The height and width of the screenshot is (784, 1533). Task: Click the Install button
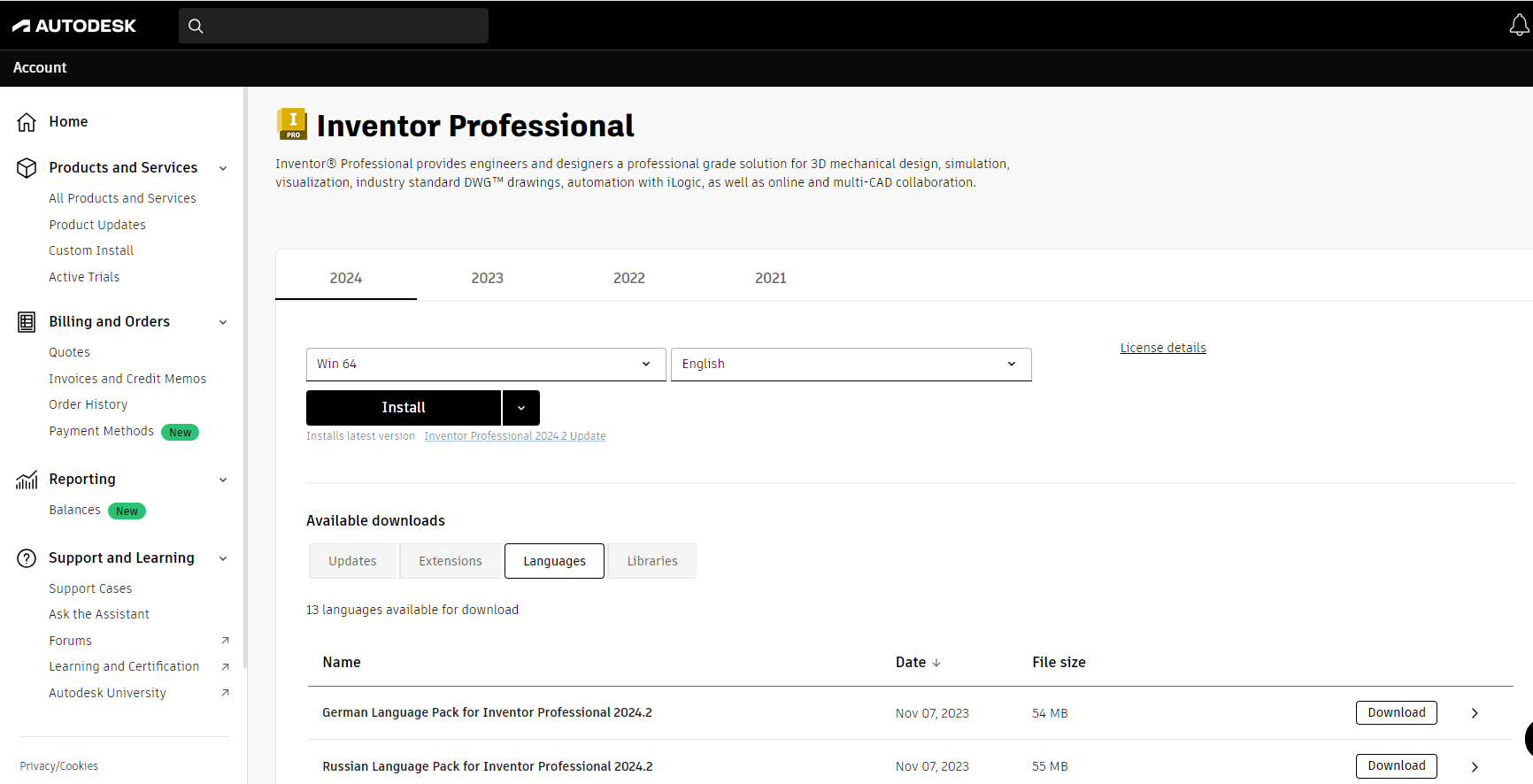pos(404,408)
